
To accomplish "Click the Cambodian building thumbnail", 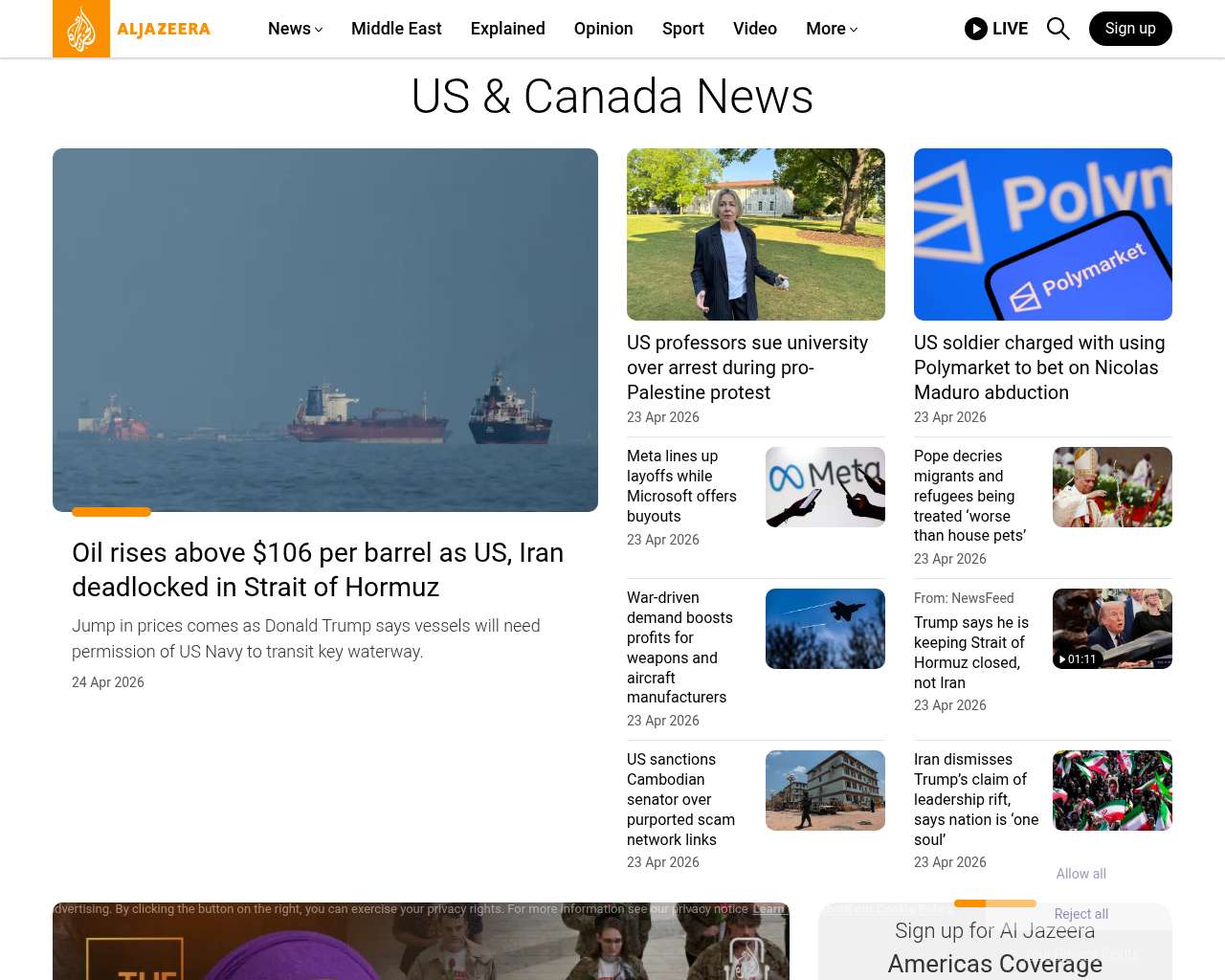I will tap(825, 791).
